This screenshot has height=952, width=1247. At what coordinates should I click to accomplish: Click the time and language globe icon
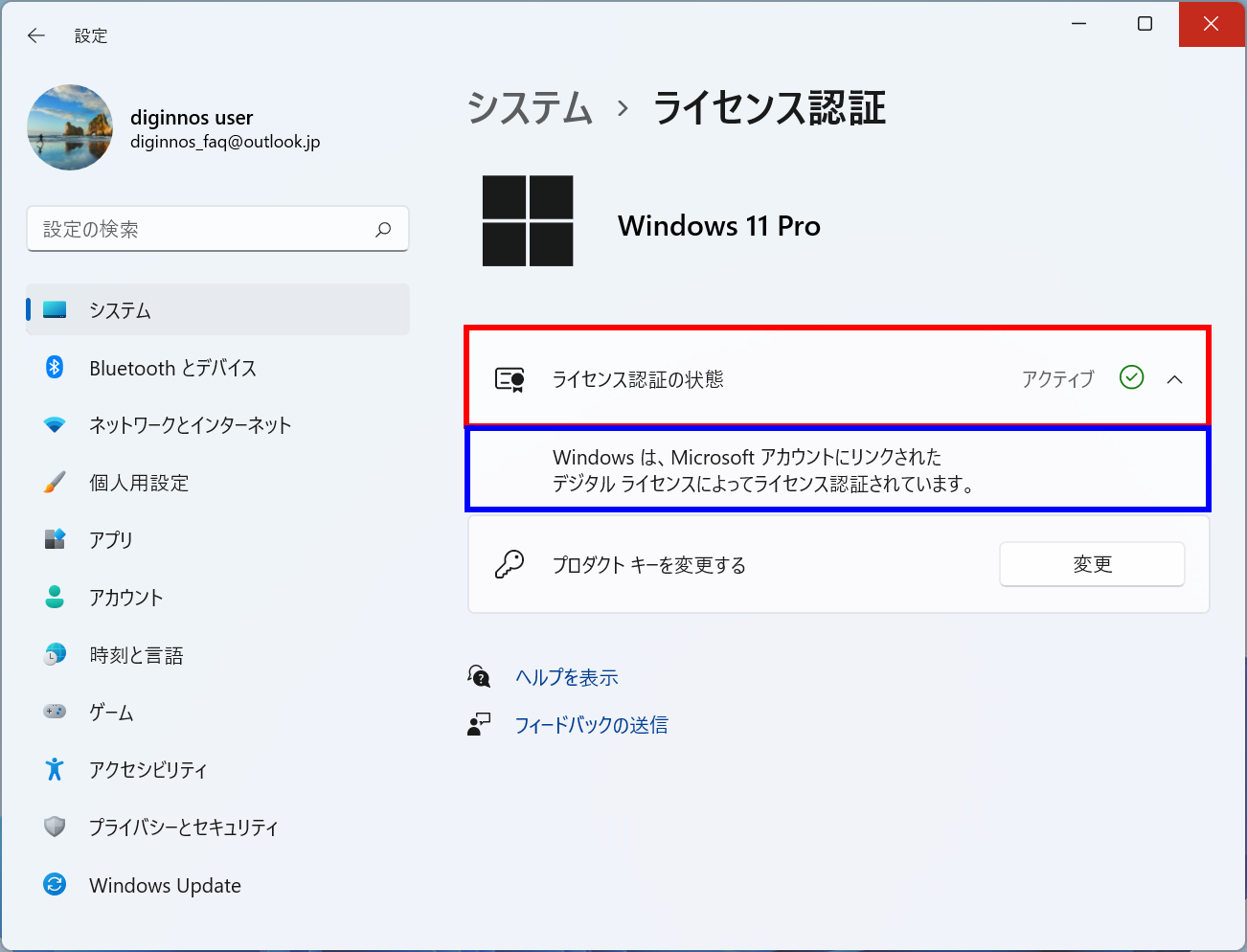[x=55, y=654]
